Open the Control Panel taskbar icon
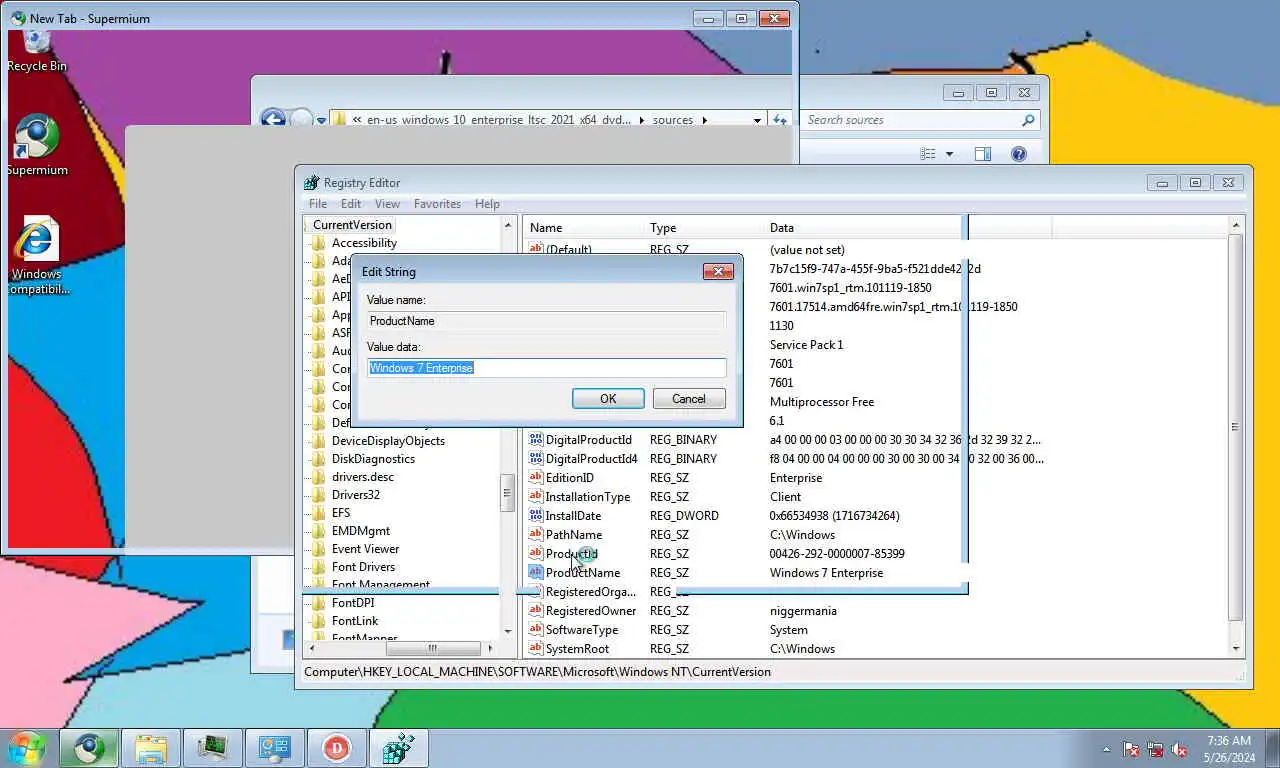This screenshot has width=1280, height=768. tap(274, 748)
